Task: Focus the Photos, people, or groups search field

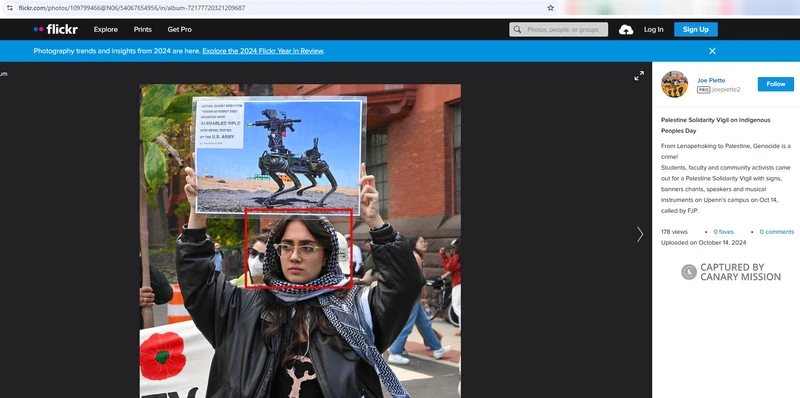Action: [x=558, y=30]
